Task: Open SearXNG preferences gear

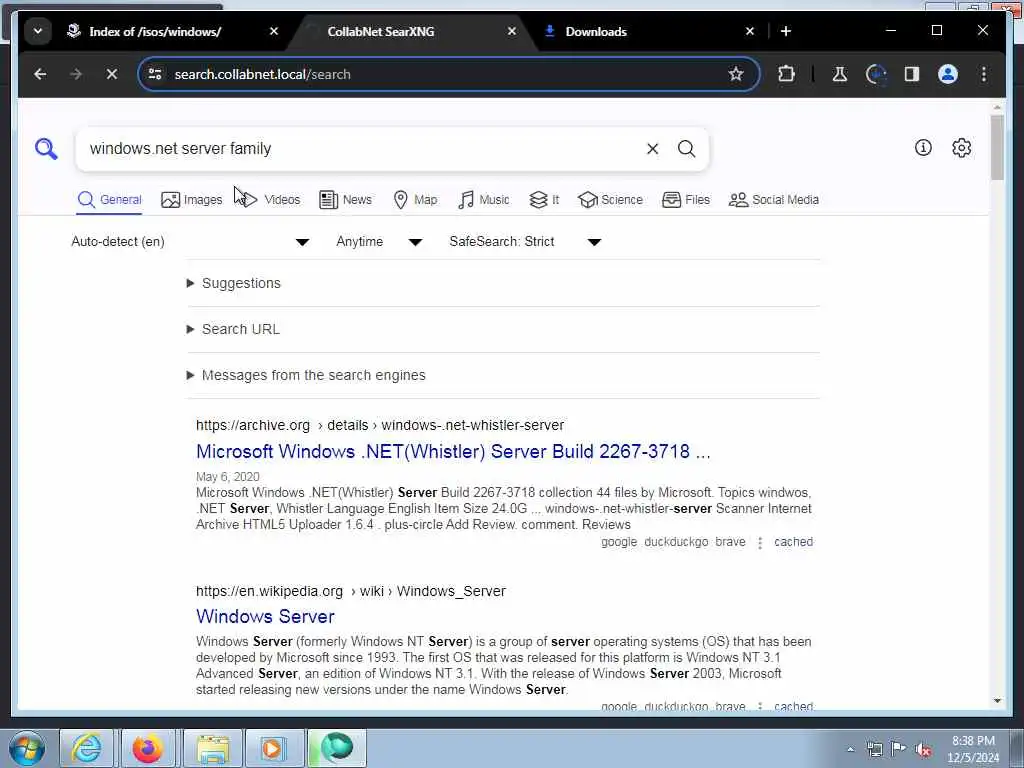Action: 961,148
